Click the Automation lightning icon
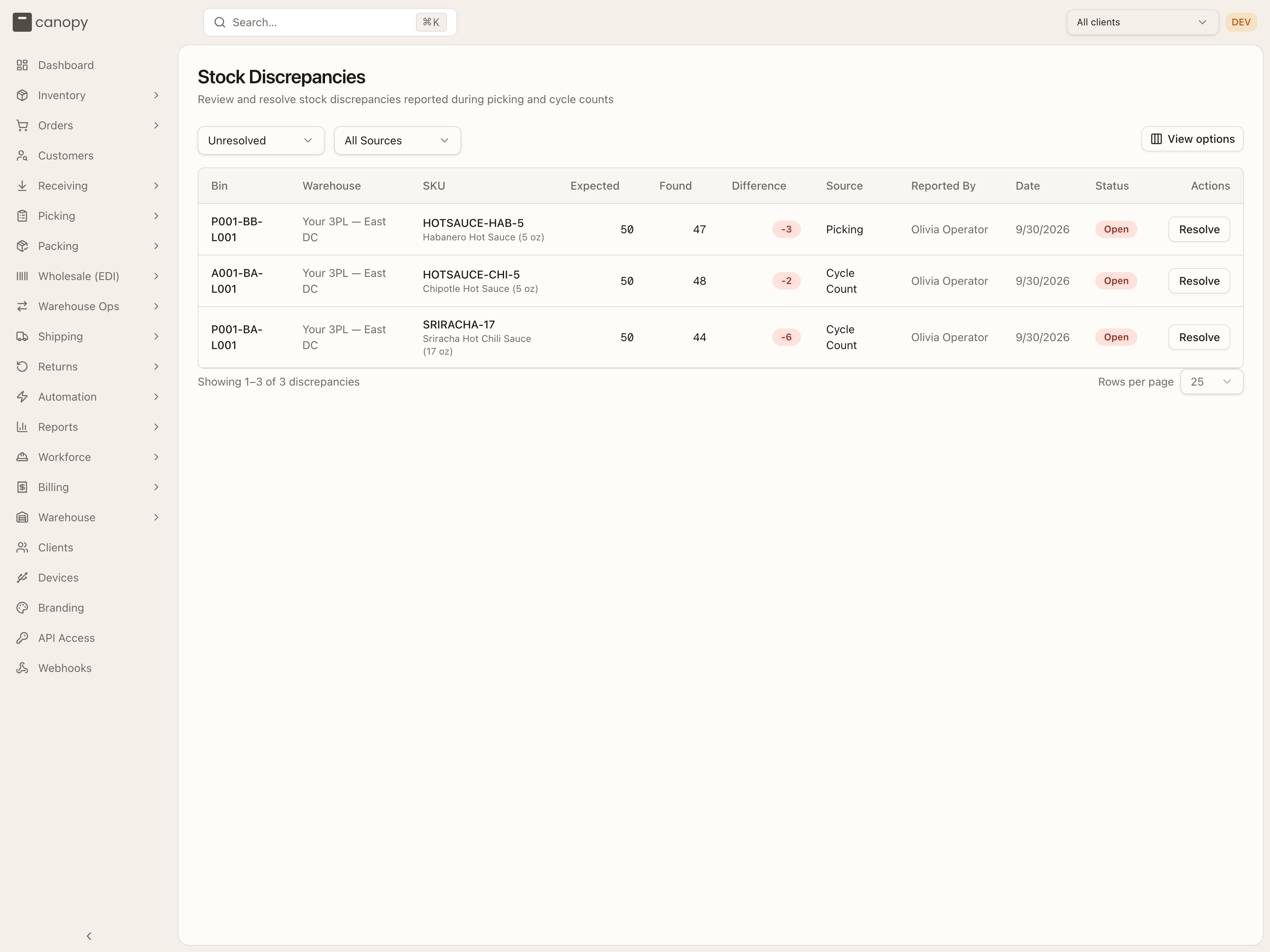The image size is (1270, 952). (x=22, y=397)
